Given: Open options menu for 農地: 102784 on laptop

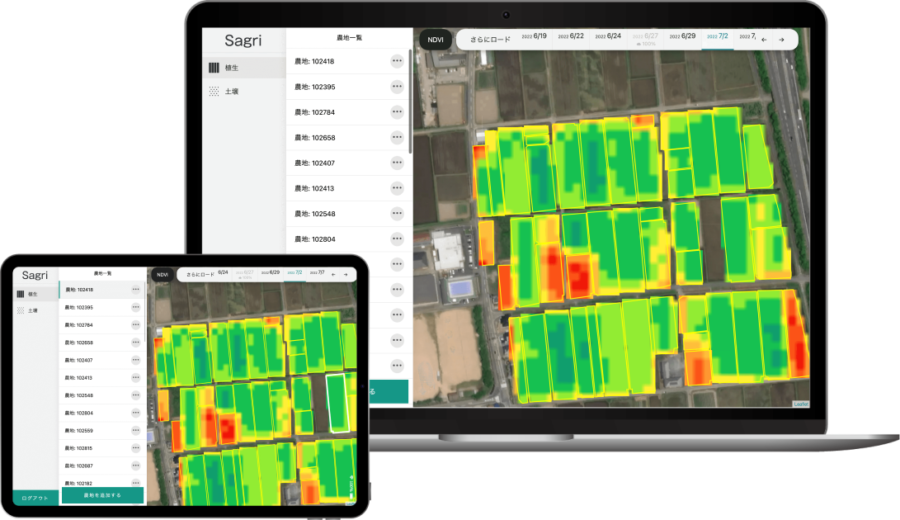Looking at the screenshot, I should pos(397,112).
